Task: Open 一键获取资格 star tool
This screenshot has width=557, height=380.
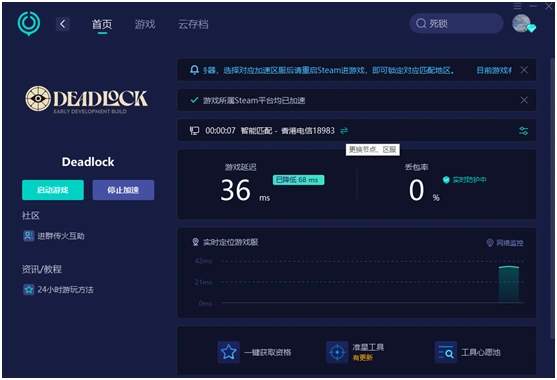Action: coord(228,352)
